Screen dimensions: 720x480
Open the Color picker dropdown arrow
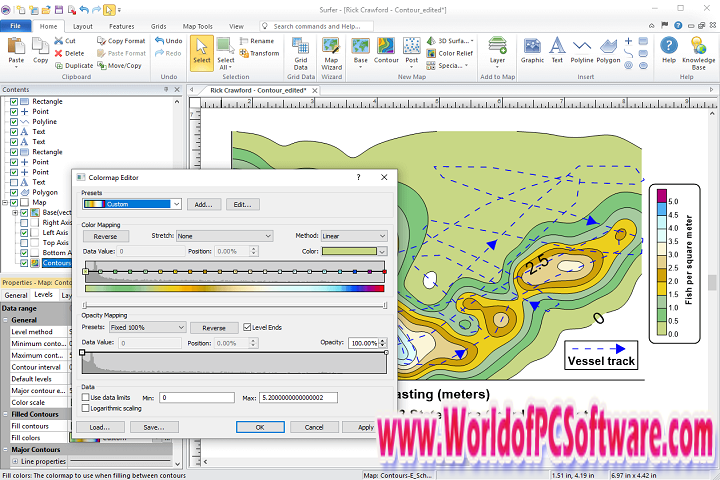coord(382,251)
